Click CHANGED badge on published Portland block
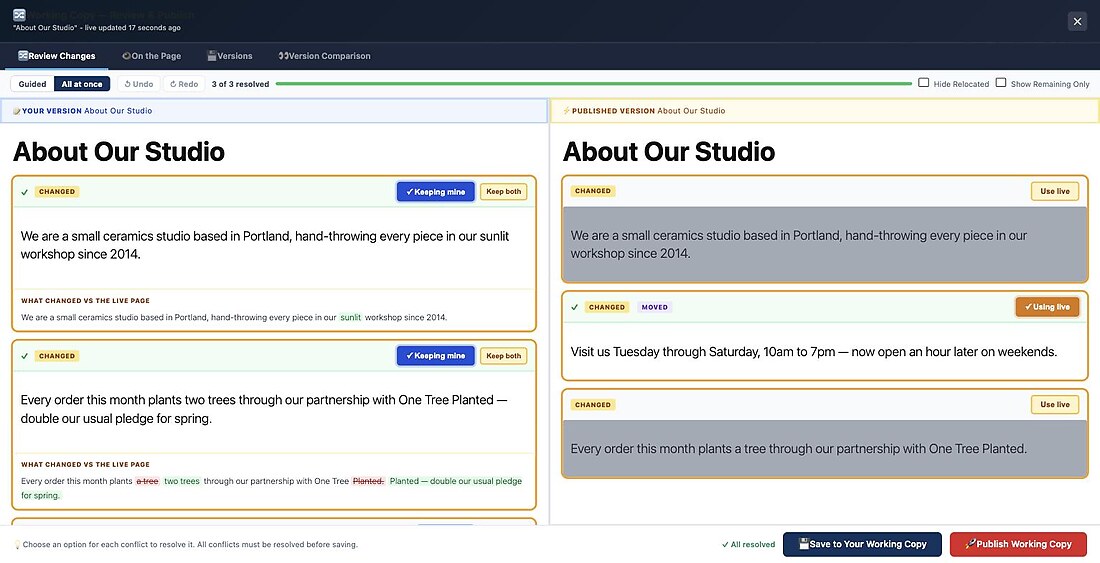 [593, 191]
